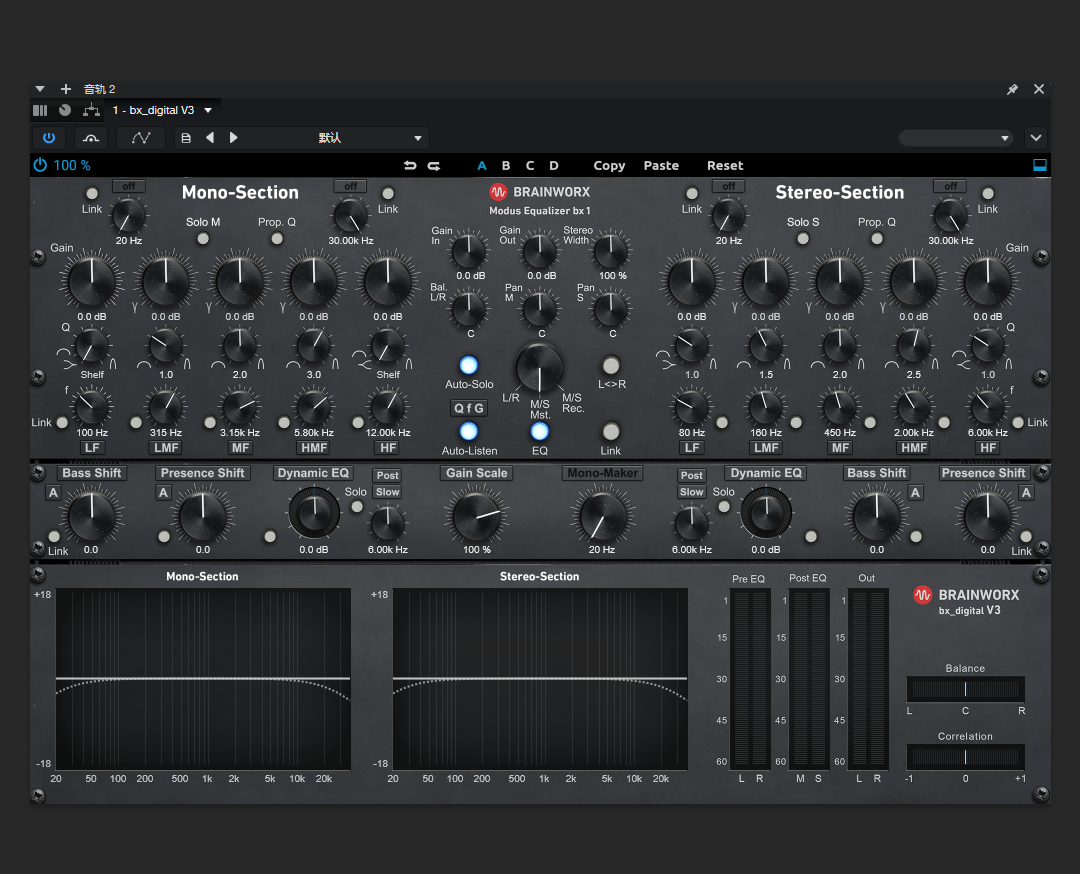Click the Mono-Section Dynamic EQ label
Viewport: 1080px width, 874px height.
pyautogui.click(x=313, y=473)
